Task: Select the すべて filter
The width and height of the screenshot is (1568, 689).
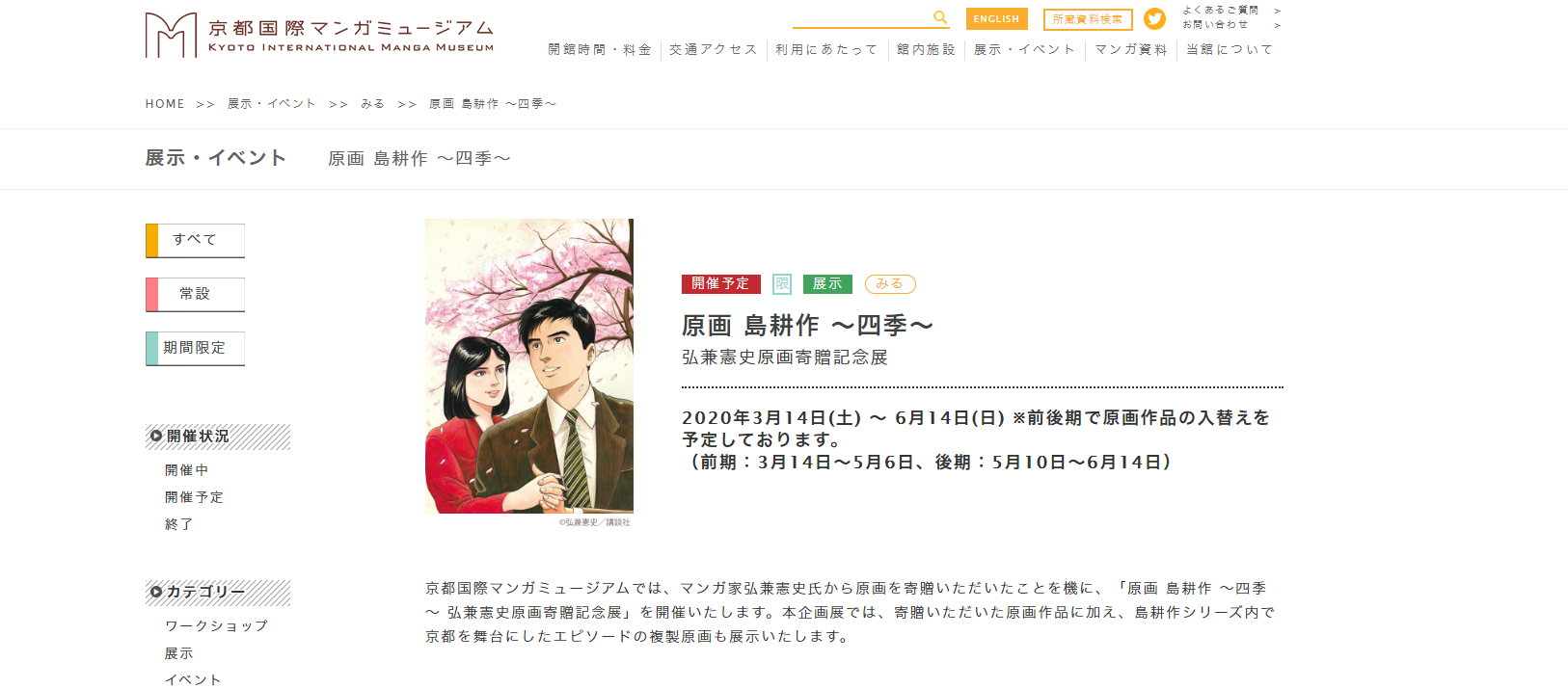Action: coord(195,240)
